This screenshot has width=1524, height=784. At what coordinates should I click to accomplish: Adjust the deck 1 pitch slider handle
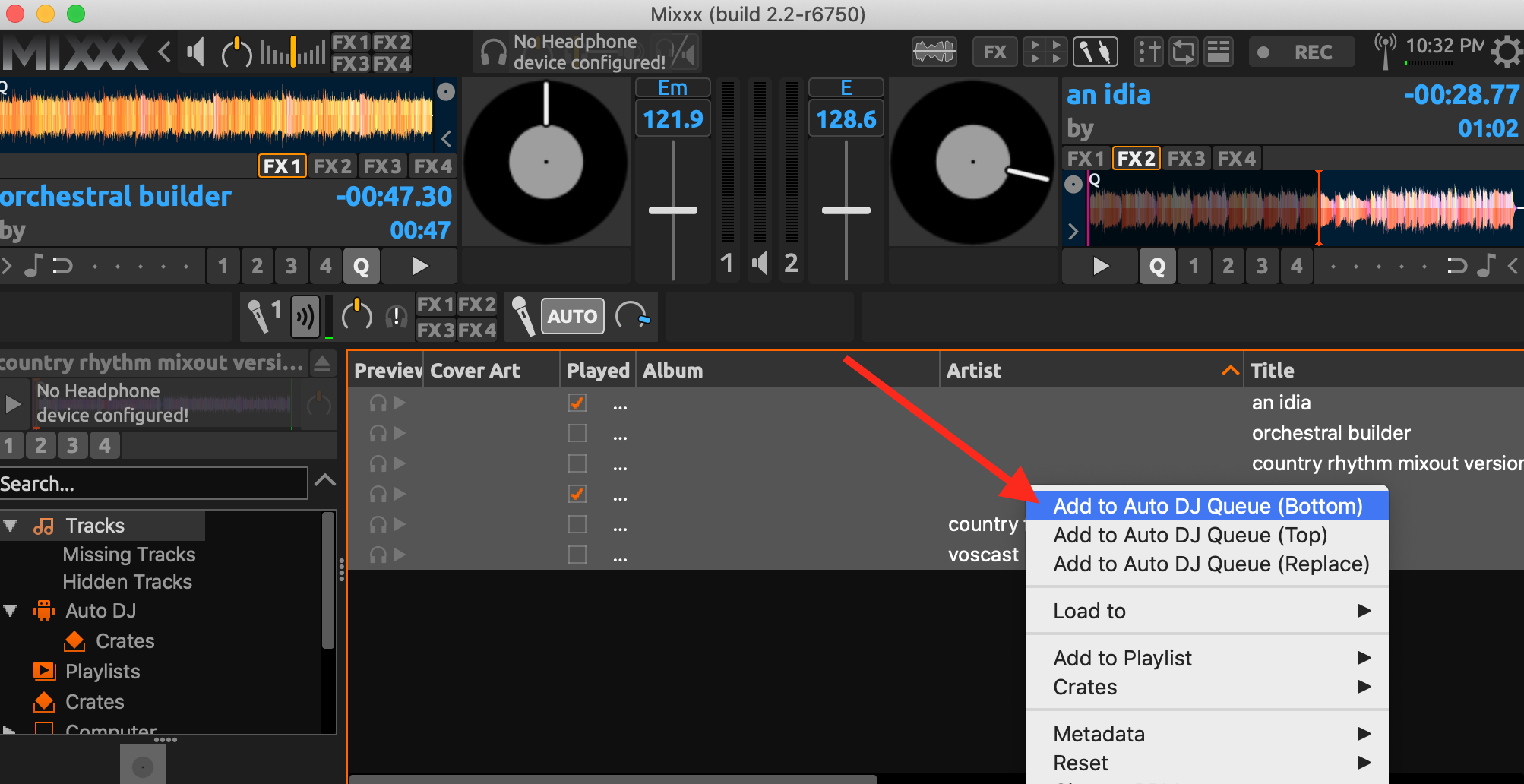tap(673, 210)
